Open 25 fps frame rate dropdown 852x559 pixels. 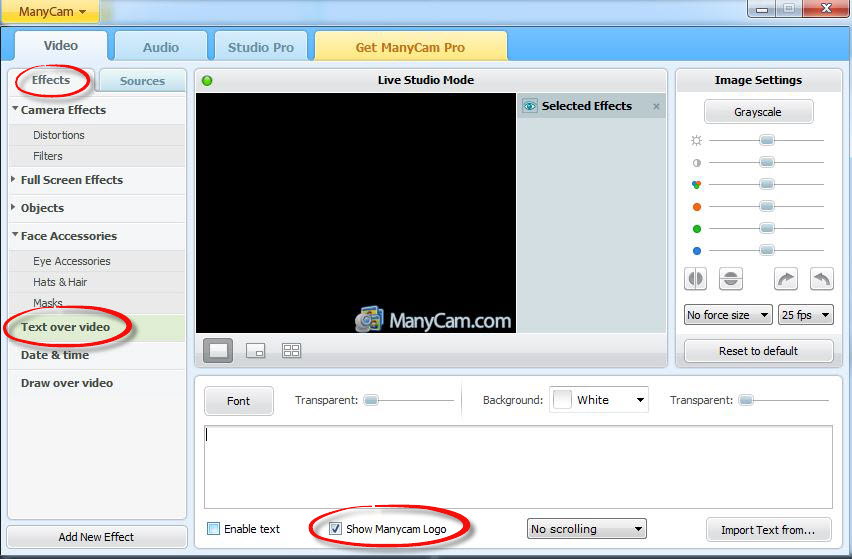[806, 315]
